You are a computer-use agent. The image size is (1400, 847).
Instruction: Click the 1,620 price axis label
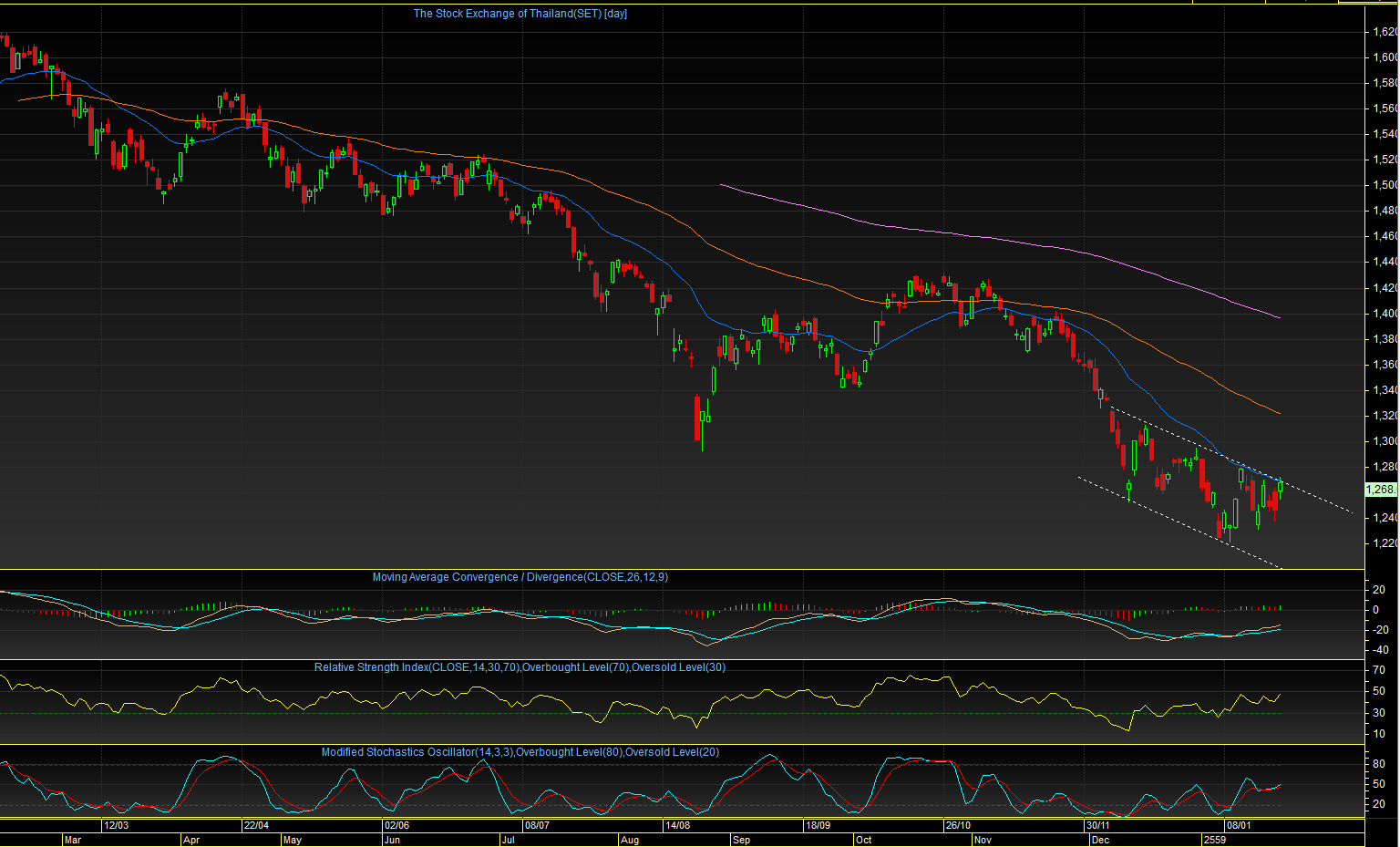point(1385,32)
